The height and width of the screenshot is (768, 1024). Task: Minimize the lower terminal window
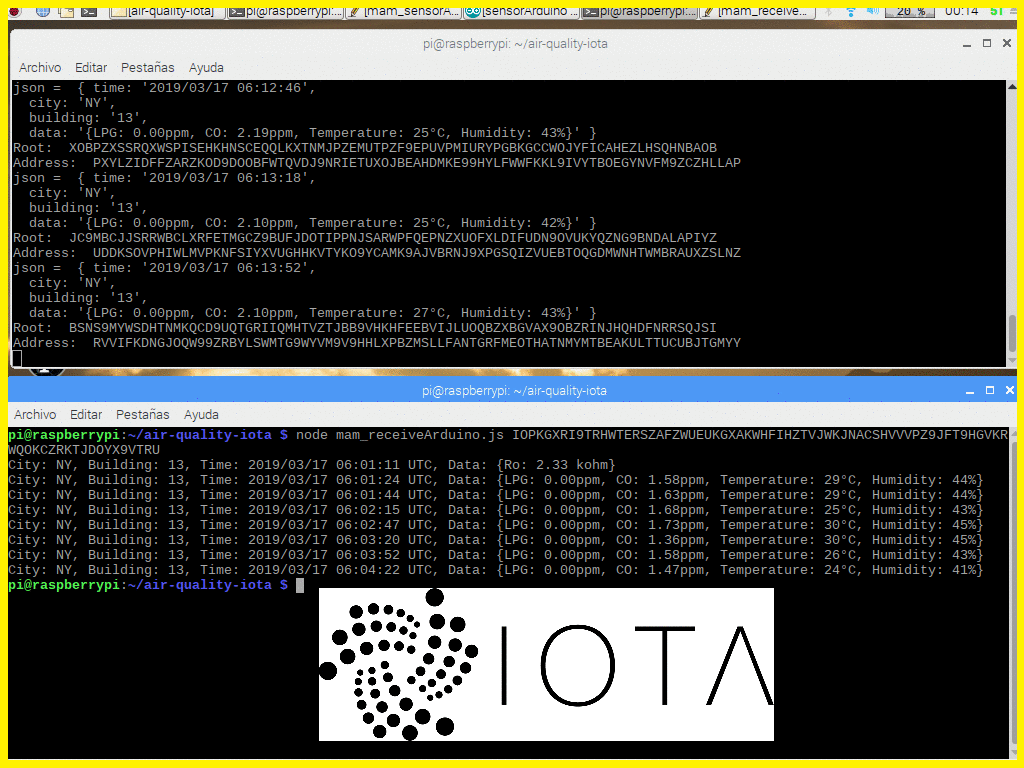pos(970,391)
